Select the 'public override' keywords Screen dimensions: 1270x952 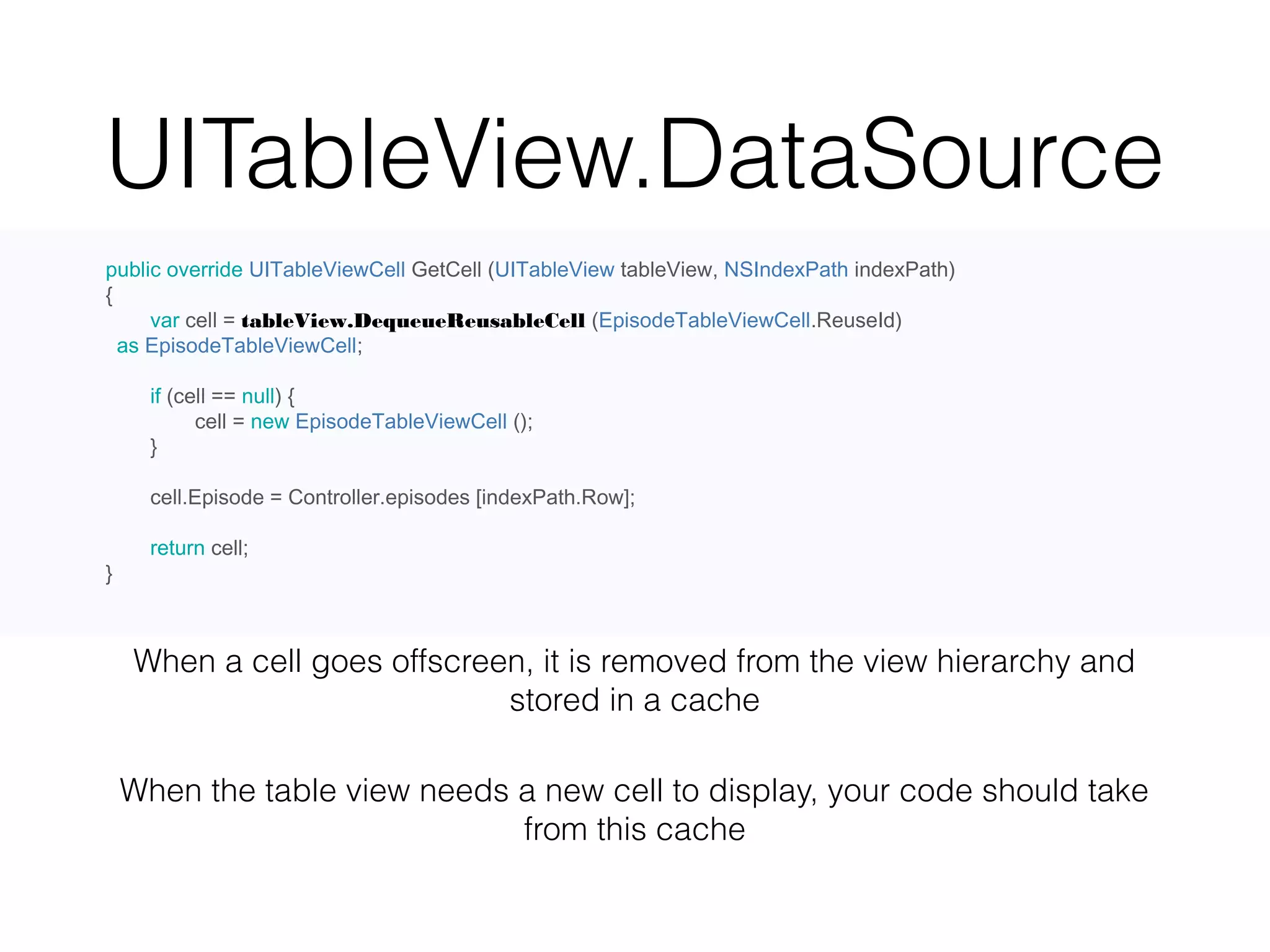(174, 270)
